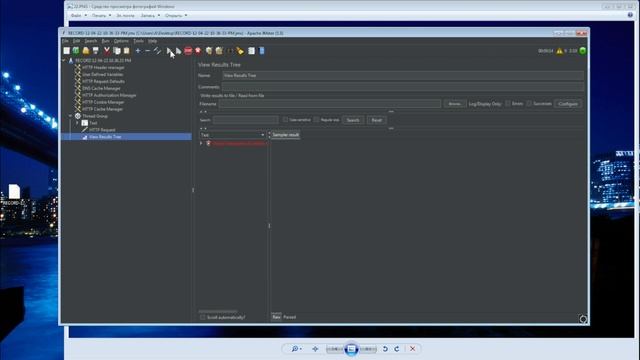Open the Печать menu in Photo Viewer
Image resolution: width=640 pixels, height=360 pixels.
[x=101, y=15]
